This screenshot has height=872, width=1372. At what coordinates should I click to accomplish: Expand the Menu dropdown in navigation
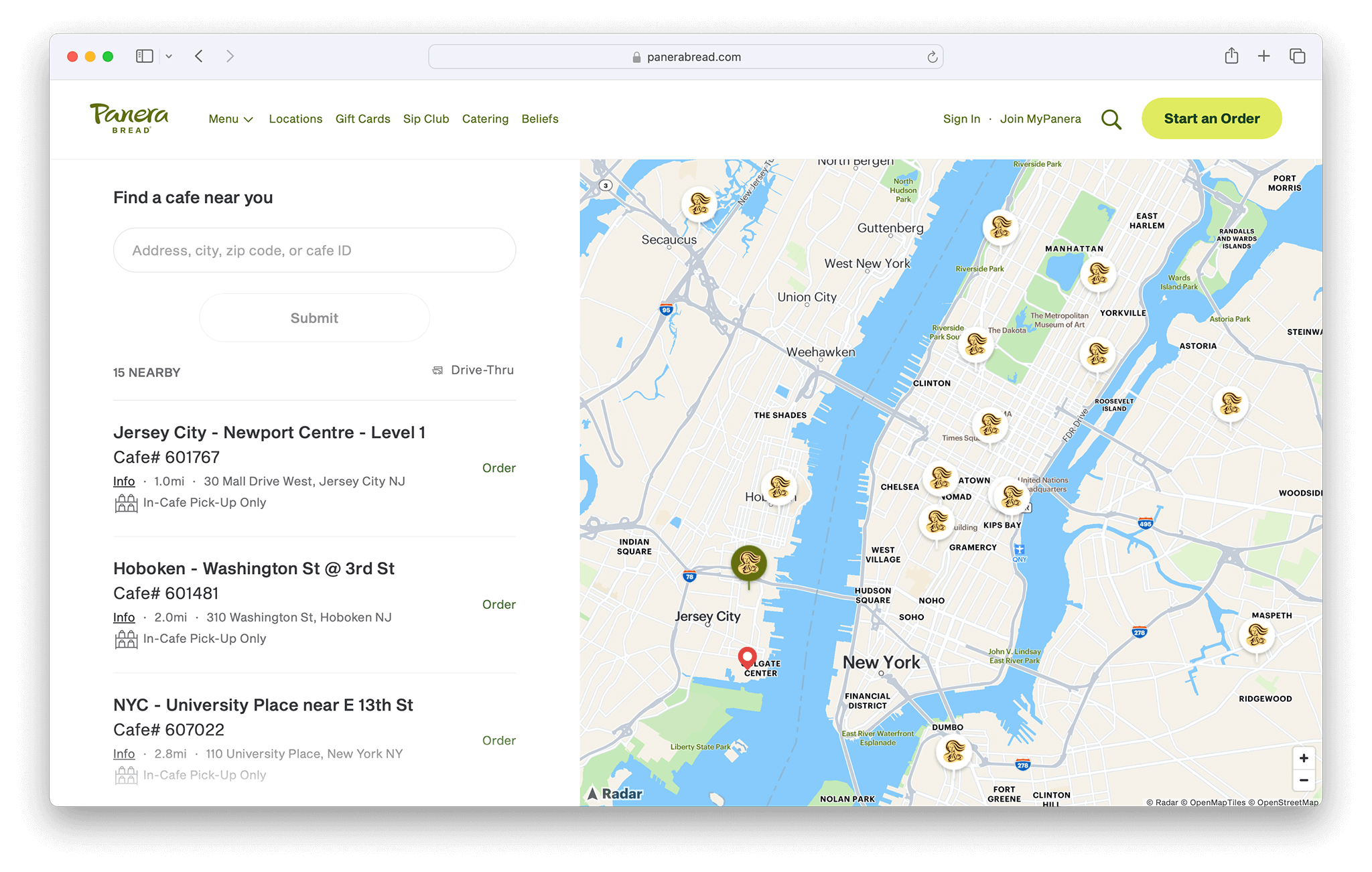point(230,119)
